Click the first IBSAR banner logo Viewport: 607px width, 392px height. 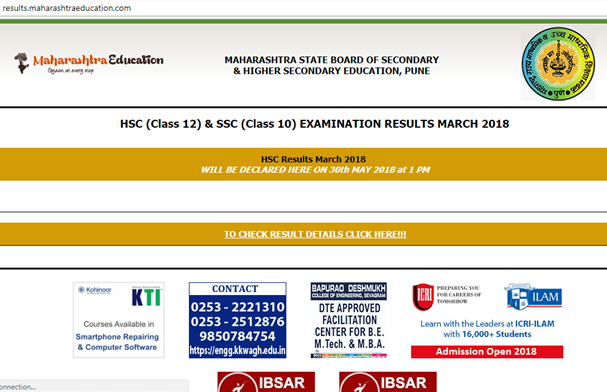(x=266, y=382)
